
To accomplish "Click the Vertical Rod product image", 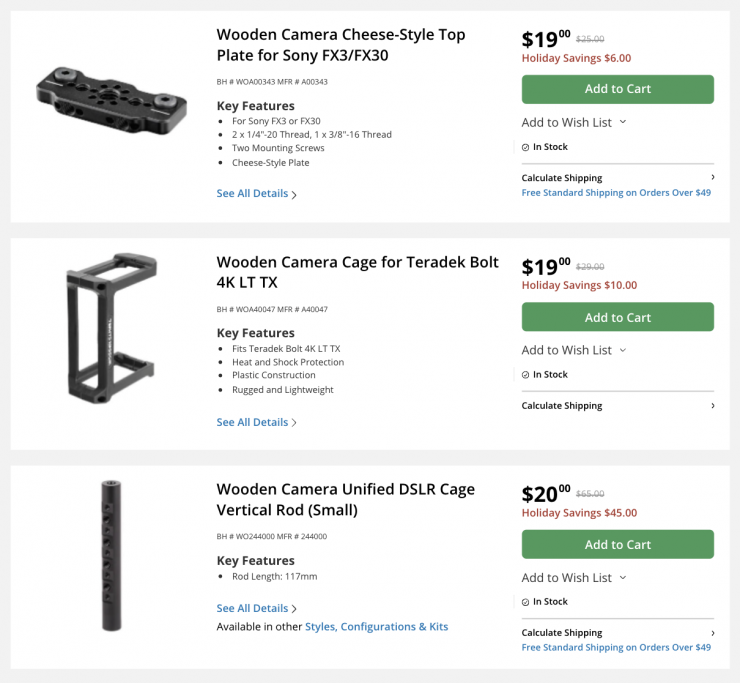I will 109,556.
